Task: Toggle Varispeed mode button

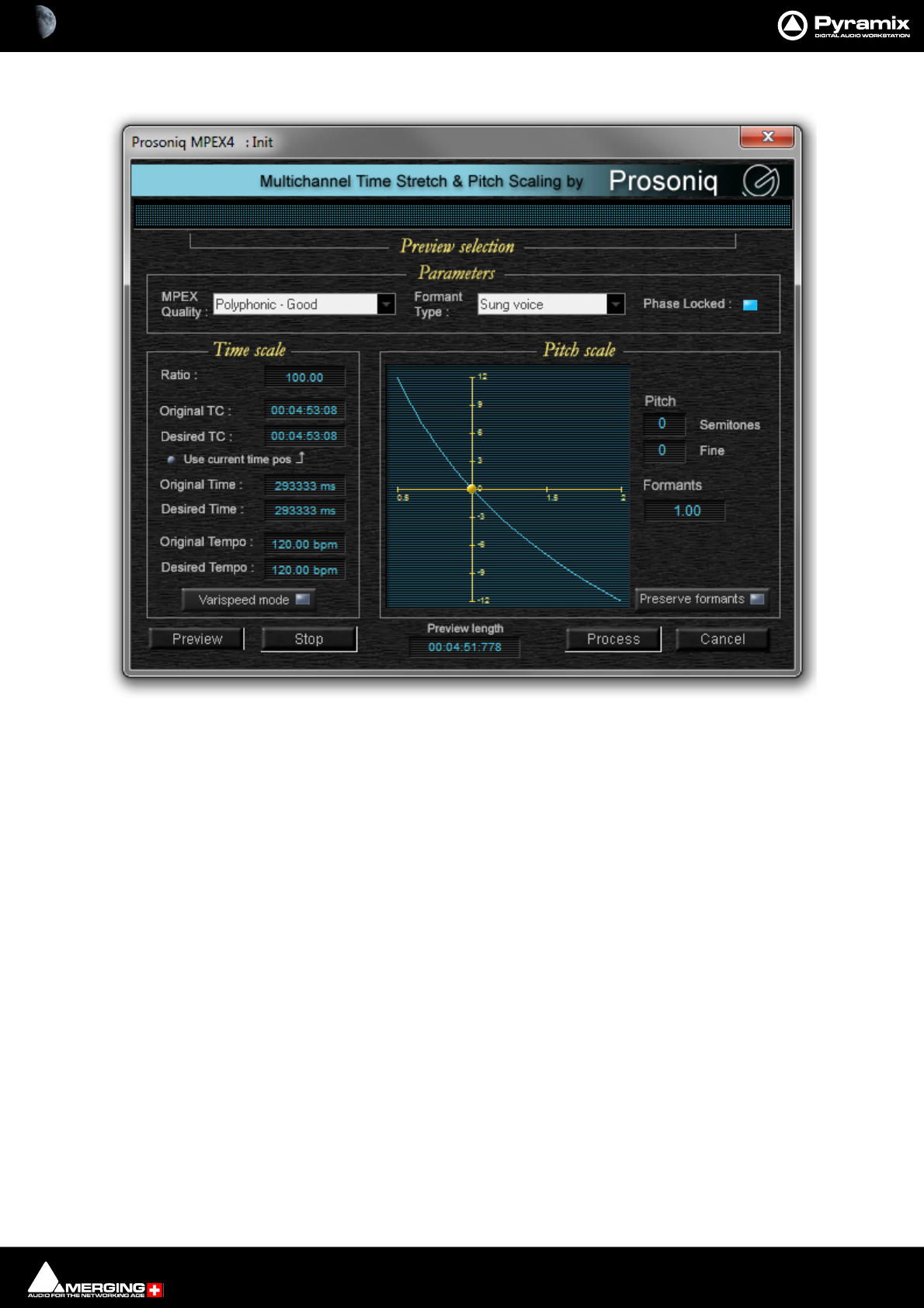Action: point(248,600)
